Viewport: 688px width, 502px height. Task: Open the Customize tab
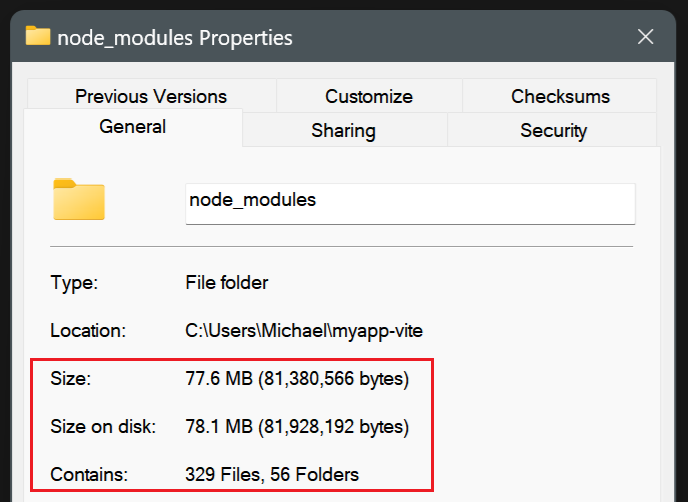pyautogui.click(x=369, y=96)
